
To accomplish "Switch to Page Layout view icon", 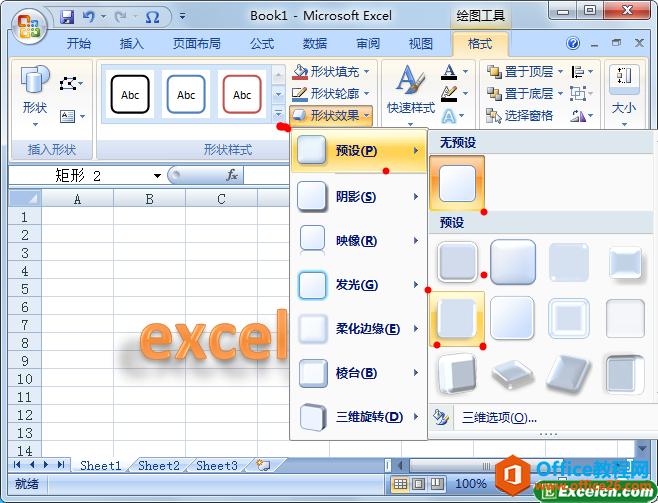I will point(418,485).
